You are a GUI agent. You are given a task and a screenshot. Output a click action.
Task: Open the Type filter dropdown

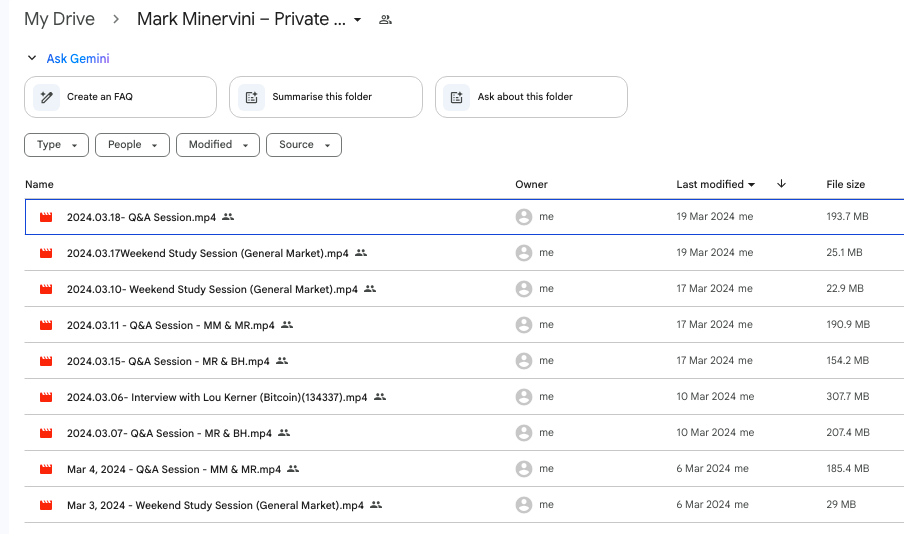point(56,145)
